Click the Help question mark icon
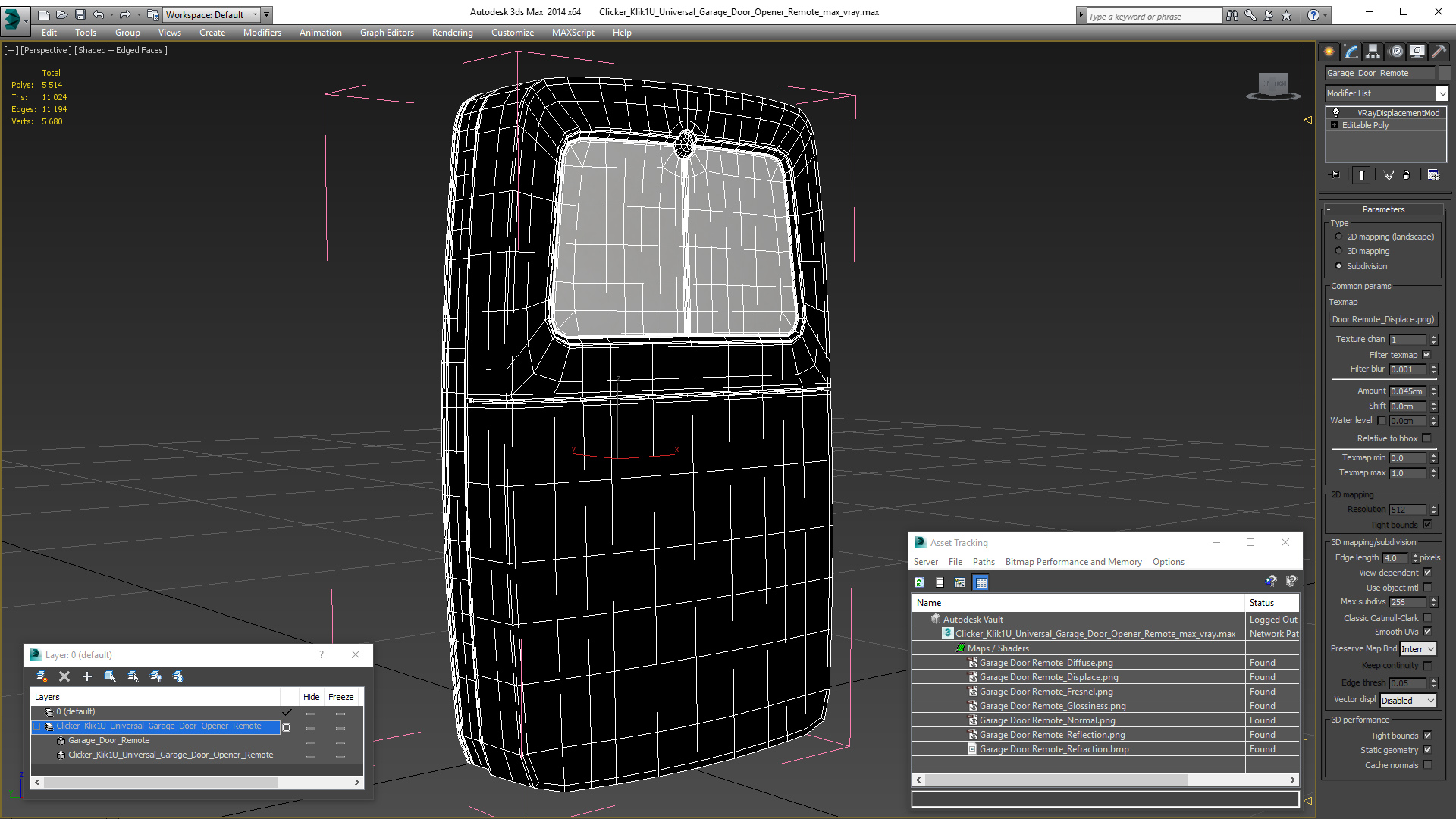This screenshot has height=819, width=1456. click(1313, 15)
